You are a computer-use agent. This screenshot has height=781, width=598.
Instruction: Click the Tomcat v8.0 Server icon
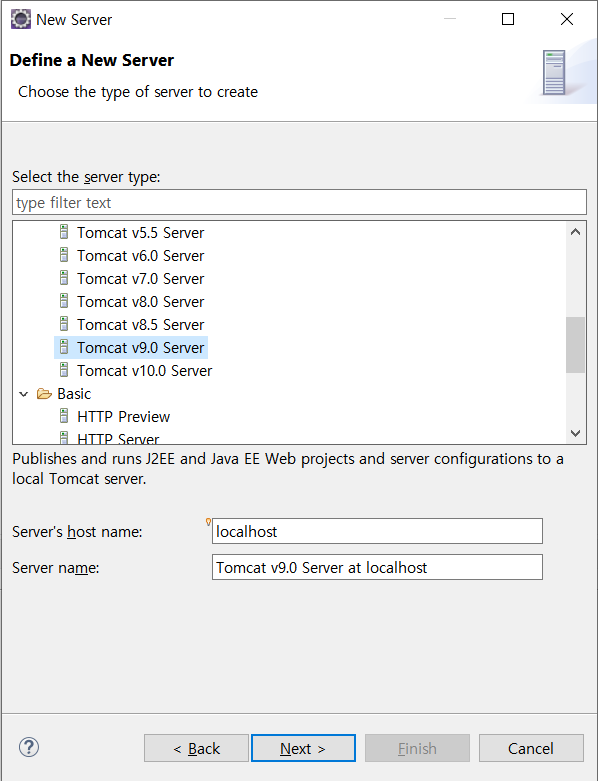[x=64, y=301]
